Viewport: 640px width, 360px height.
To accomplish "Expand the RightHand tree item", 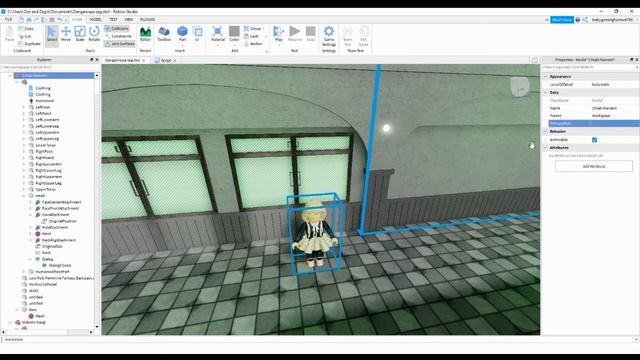I will tap(24, 158).
